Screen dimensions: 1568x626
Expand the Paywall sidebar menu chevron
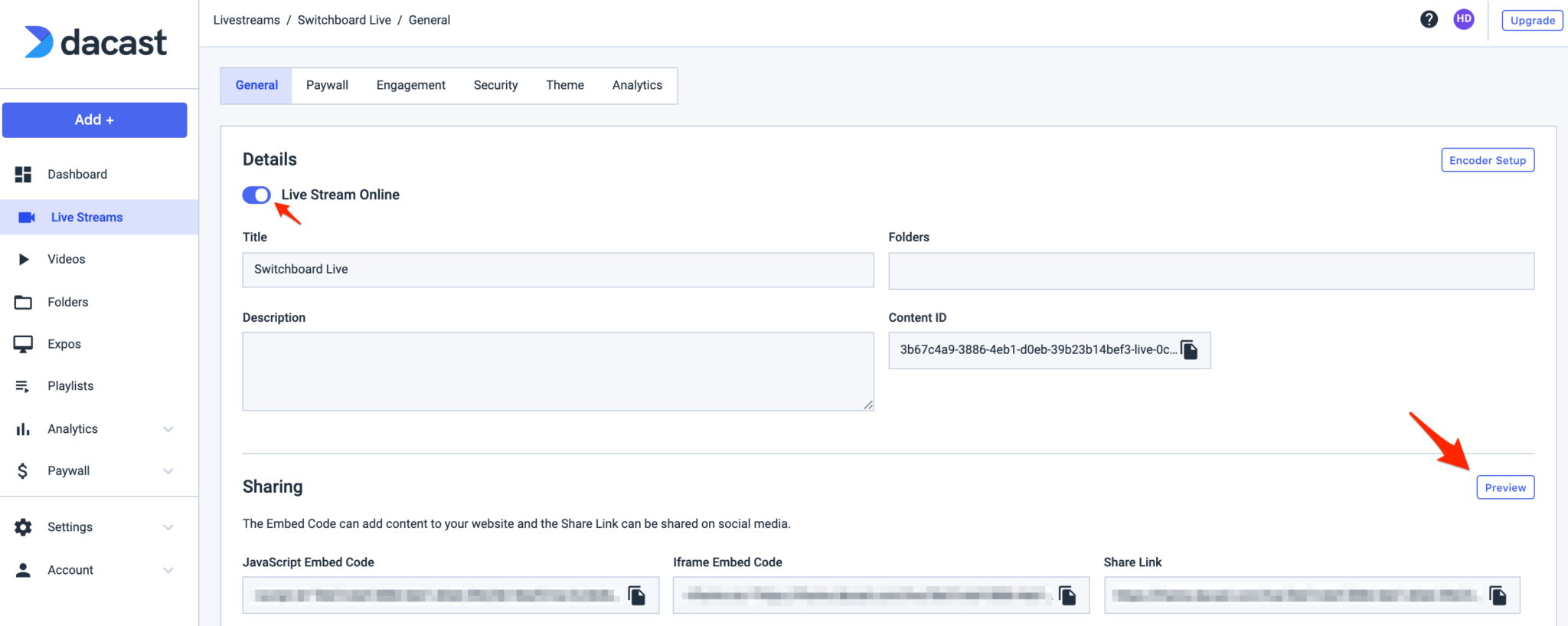coord(168,471)
